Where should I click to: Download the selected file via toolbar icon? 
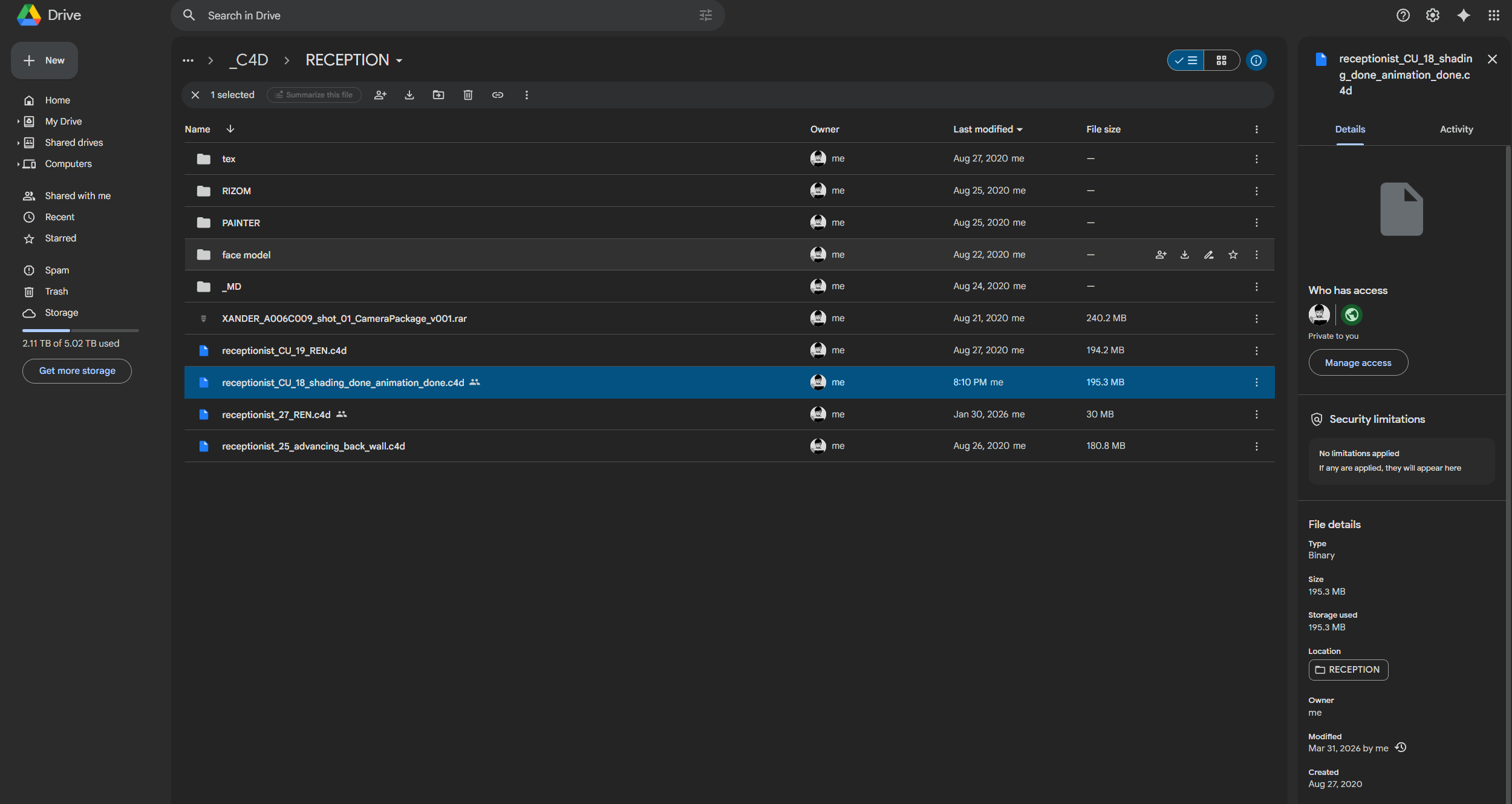coord(409,95)
